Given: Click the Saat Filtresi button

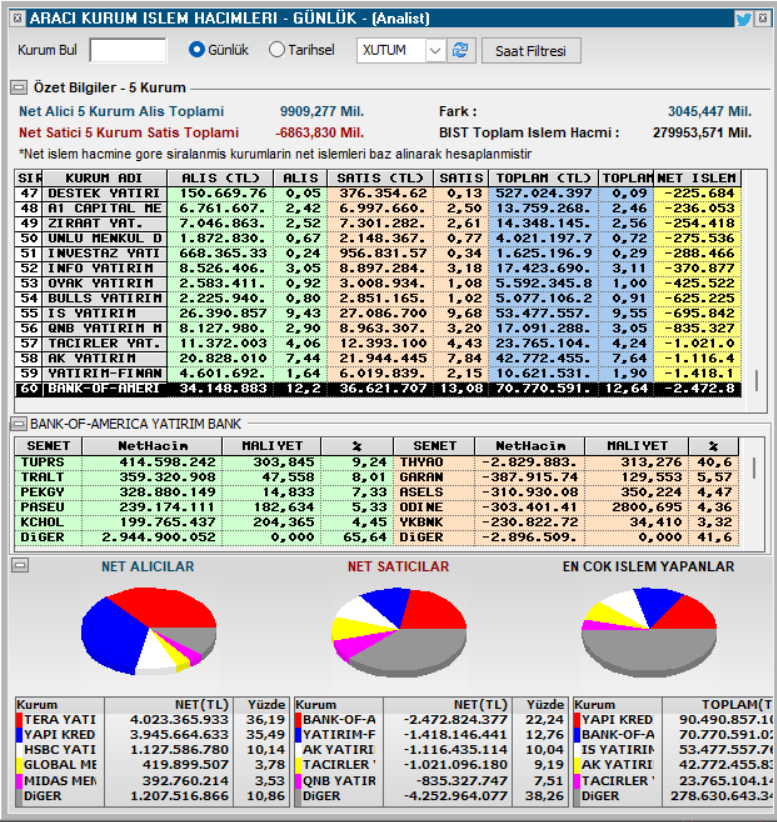Looking at the screenshot, I should pyautogui.click(x=531, y=51).
